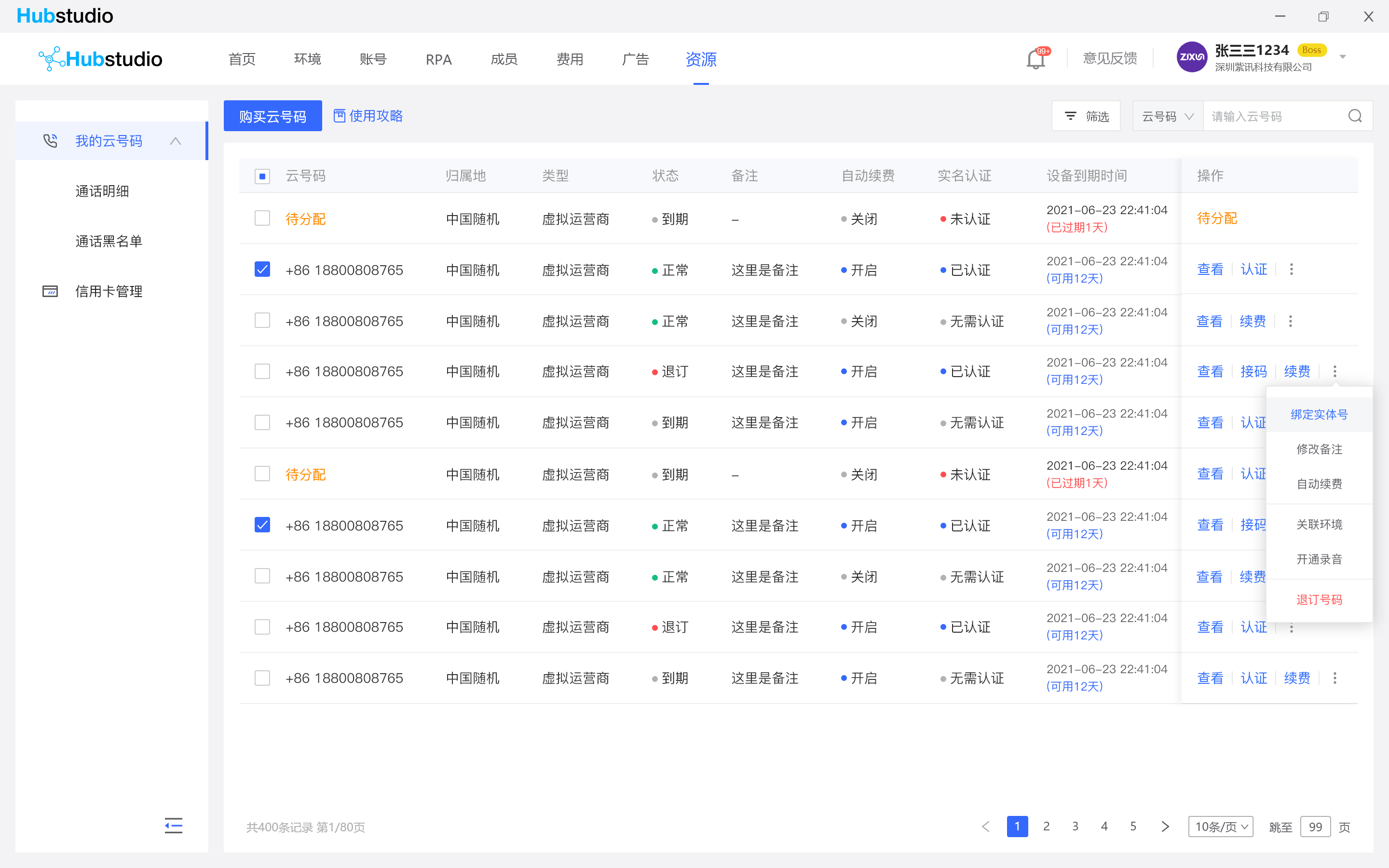Click the 购买云号码 button
Screen dimensions: 1389x868
pos(272,117)
